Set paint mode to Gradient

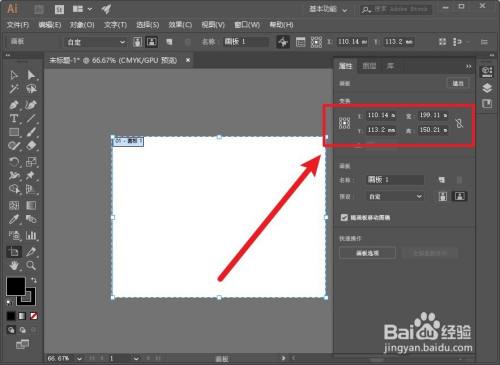pos(22,316)
